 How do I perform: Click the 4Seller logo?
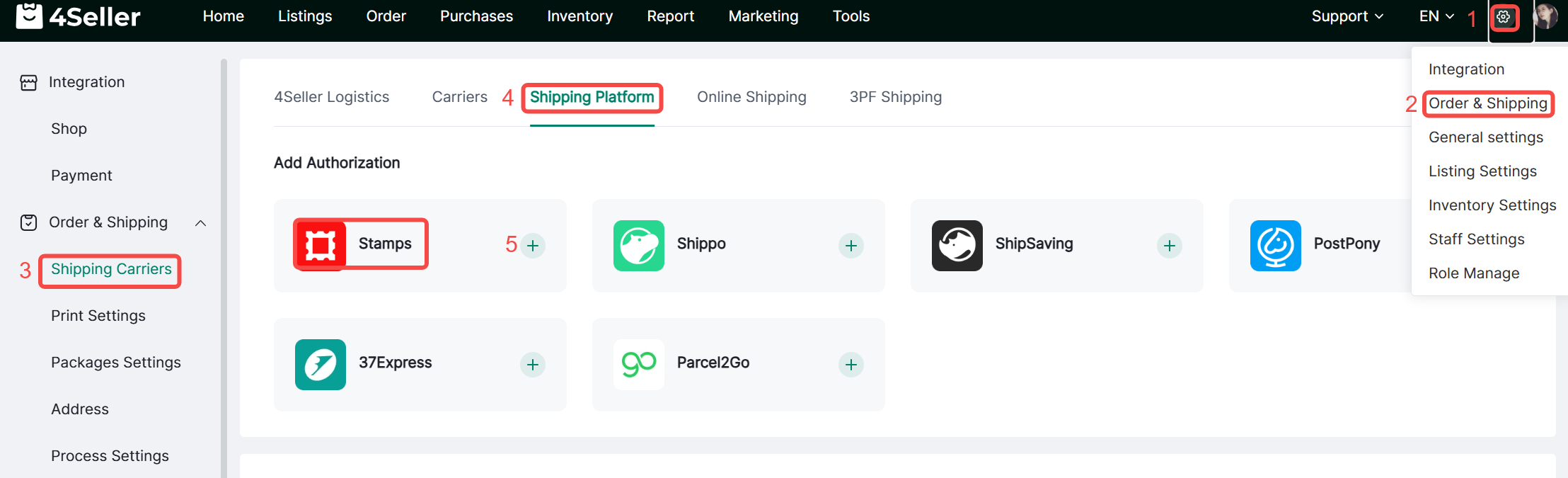pyautogui.click(x=79, y=16)
